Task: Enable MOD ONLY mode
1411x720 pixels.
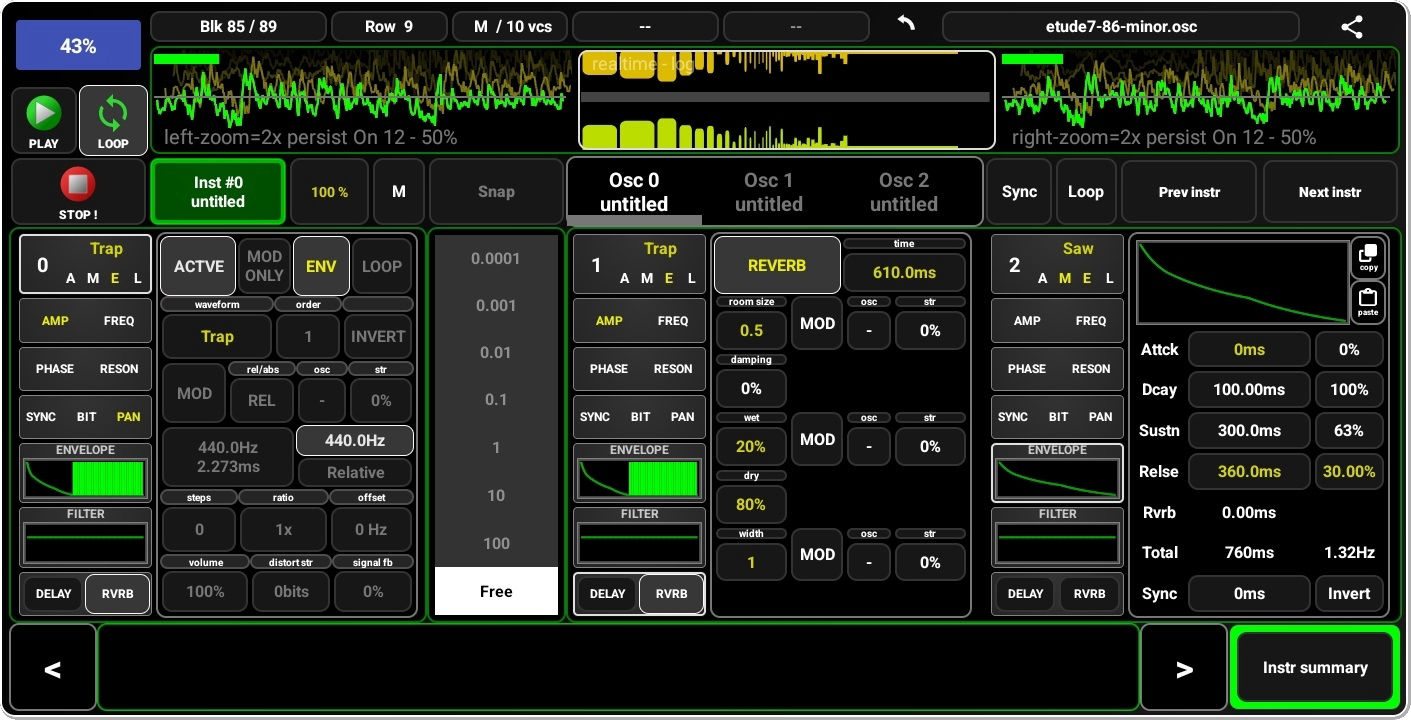Action: [264, 266]
